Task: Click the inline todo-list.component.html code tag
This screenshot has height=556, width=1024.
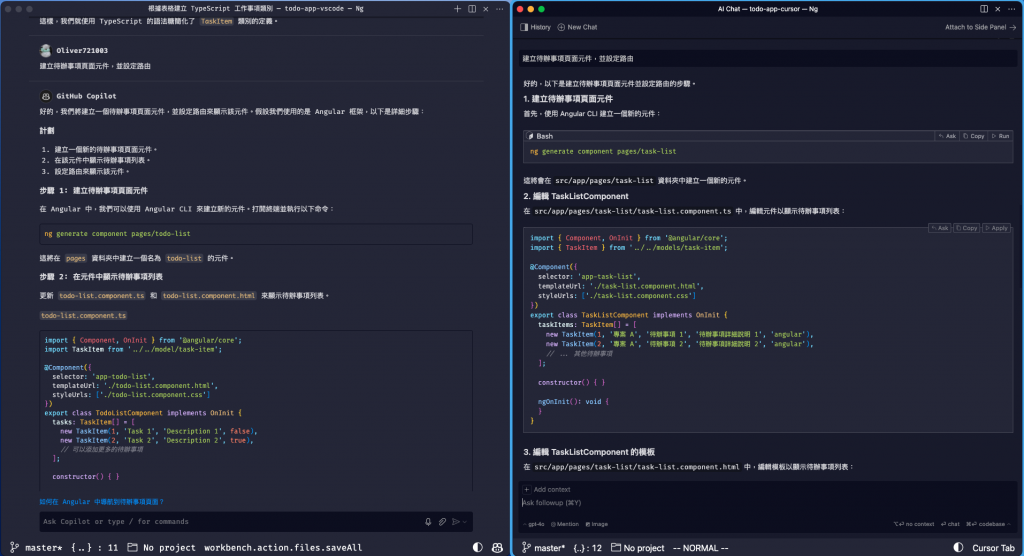Action: click(209, 295)
